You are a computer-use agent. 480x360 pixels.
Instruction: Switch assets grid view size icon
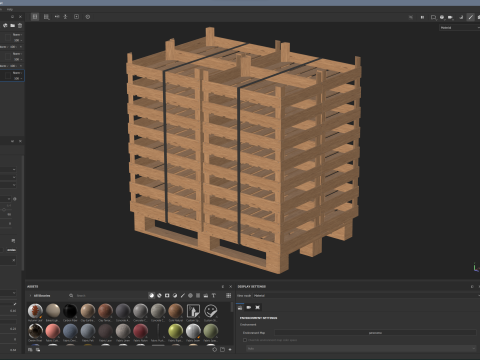(x=229, y=295)
